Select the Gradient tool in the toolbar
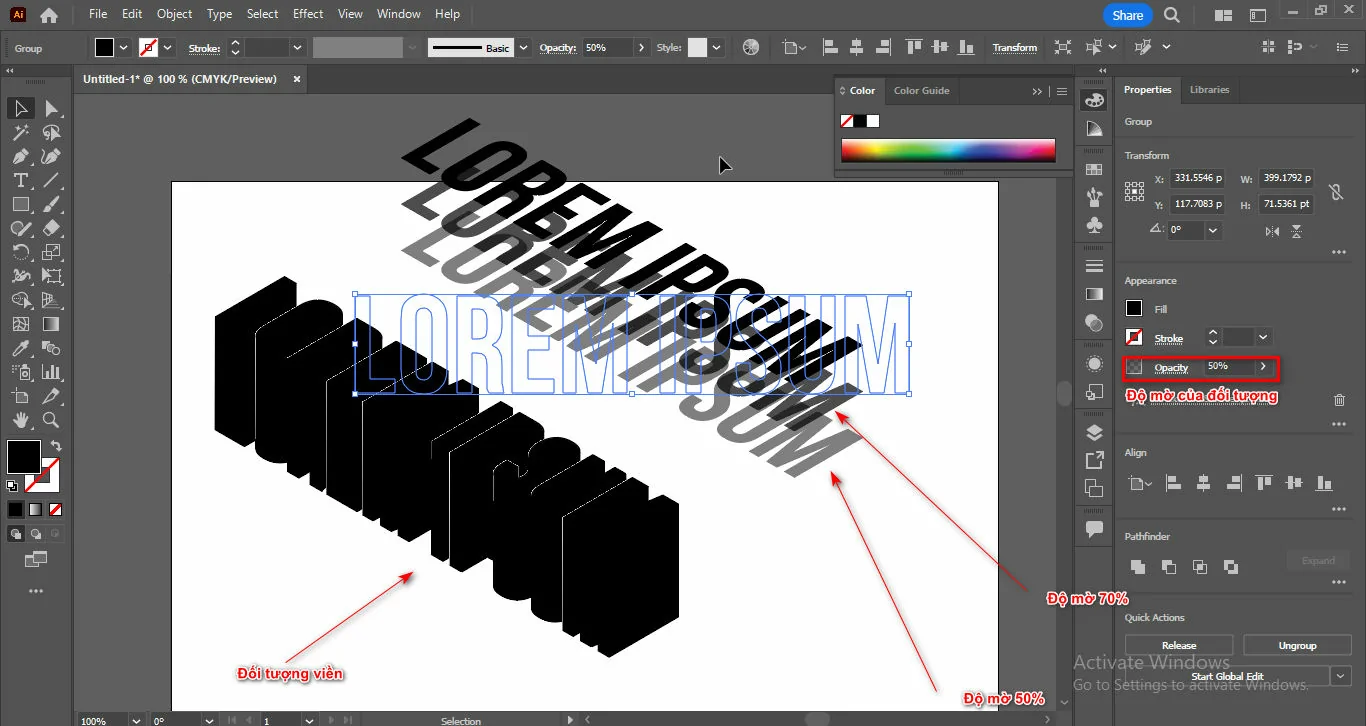 click(x=53, y=322)
